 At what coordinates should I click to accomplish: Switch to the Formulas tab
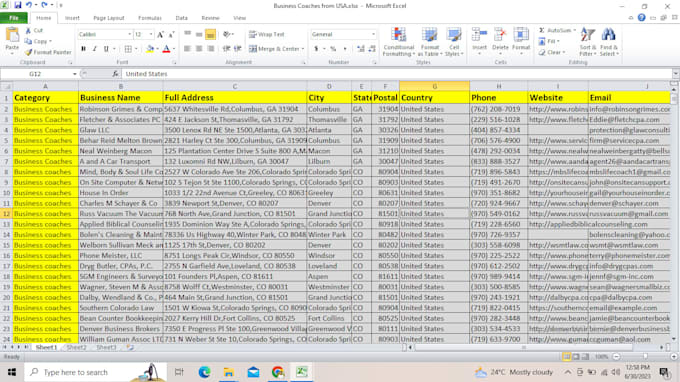click(x=150, y=18)
